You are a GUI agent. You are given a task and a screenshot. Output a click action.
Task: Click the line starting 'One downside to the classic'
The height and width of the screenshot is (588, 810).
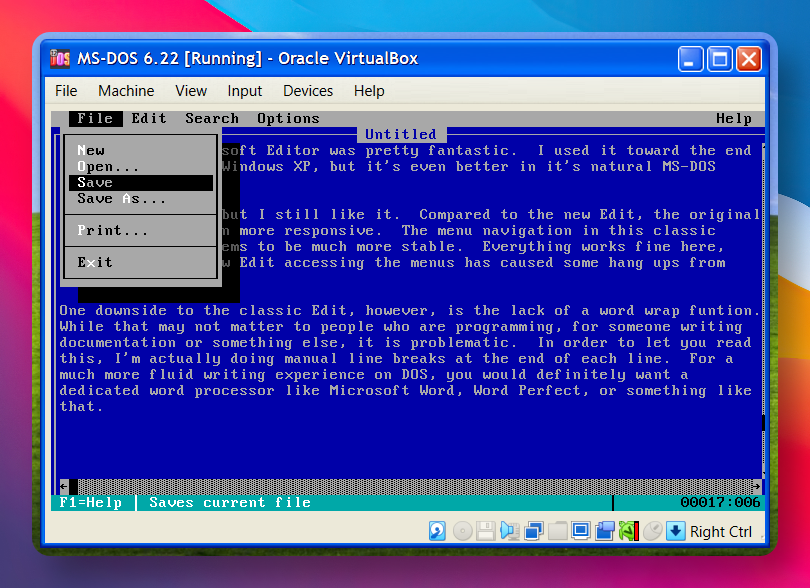(x=410, y=311)
